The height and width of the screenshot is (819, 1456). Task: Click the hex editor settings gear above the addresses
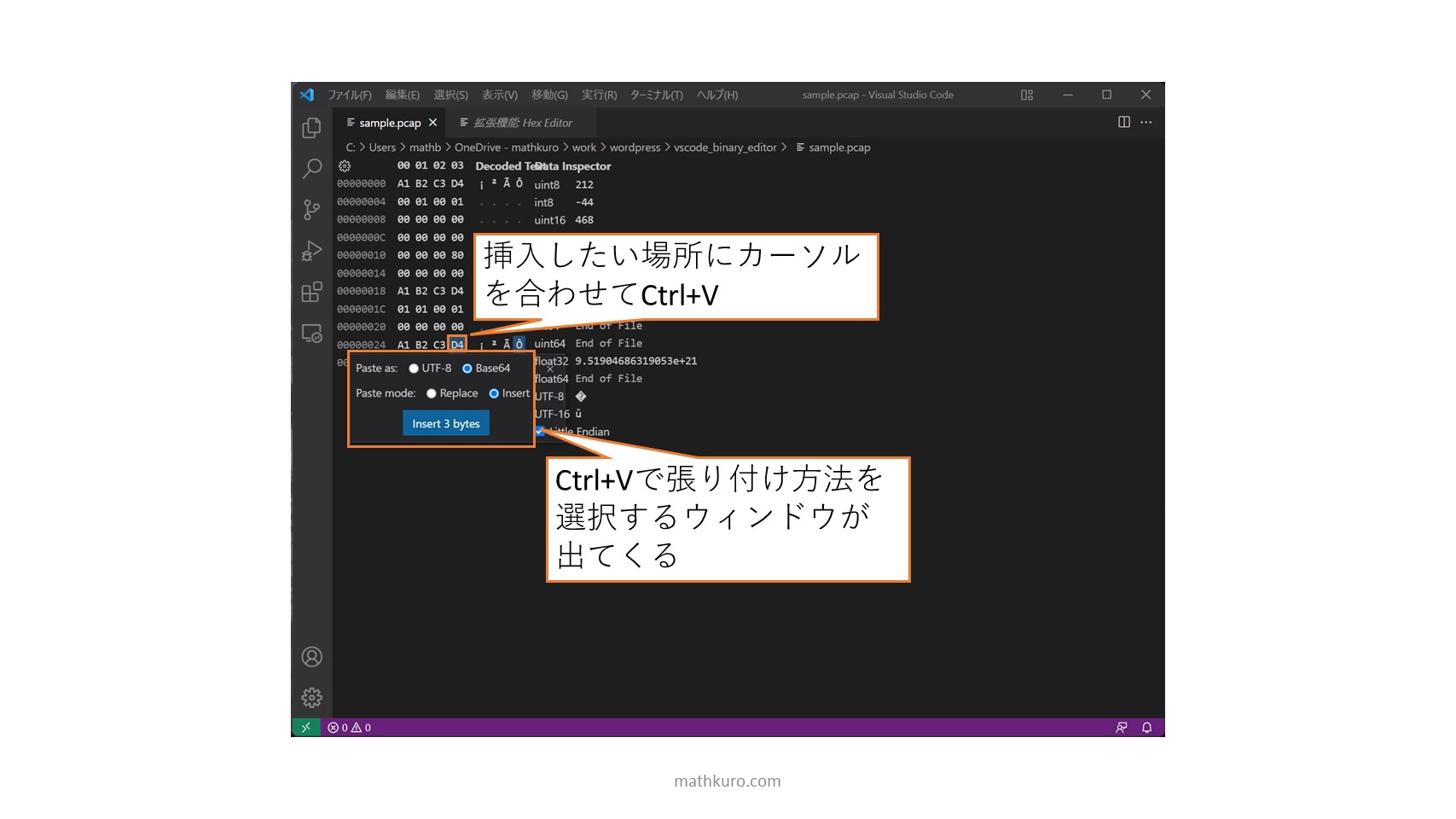click(345, 166)
